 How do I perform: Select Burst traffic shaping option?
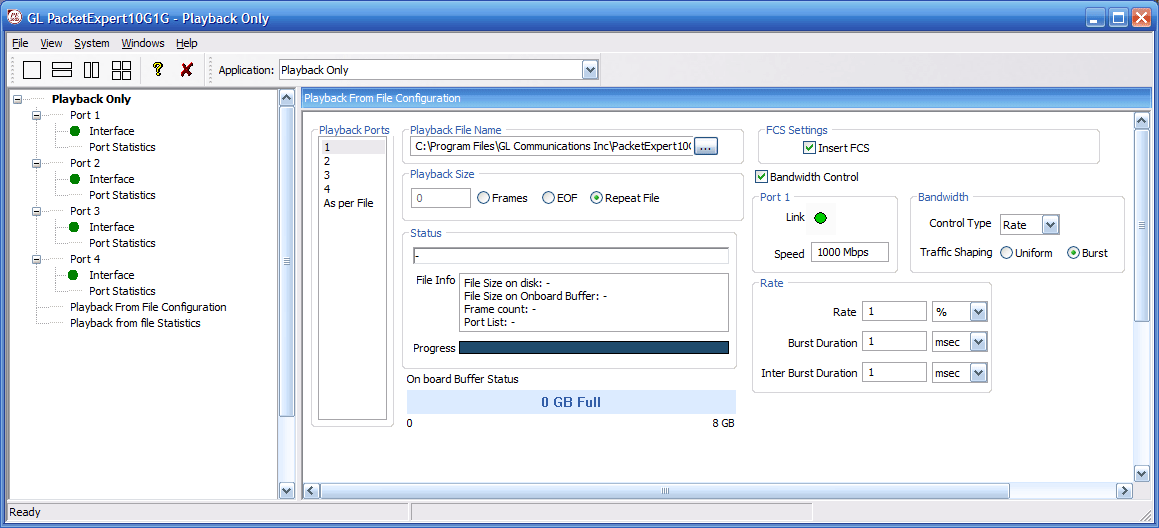(1073, 253)
